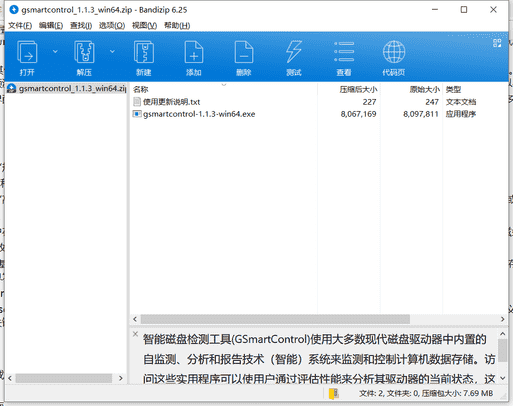Click comment pane scroll down arrow

[x=503, y=378]
